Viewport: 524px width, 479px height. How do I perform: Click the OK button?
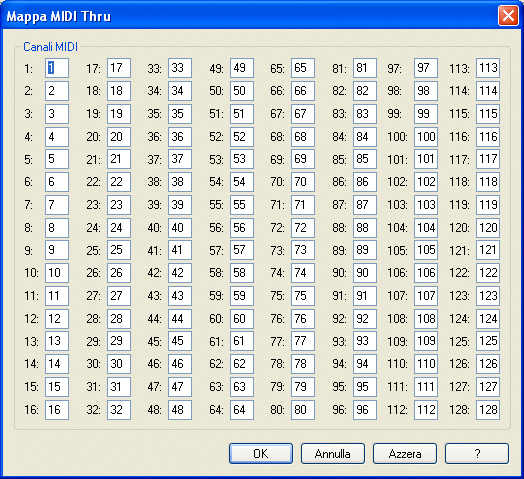point(261,454)
